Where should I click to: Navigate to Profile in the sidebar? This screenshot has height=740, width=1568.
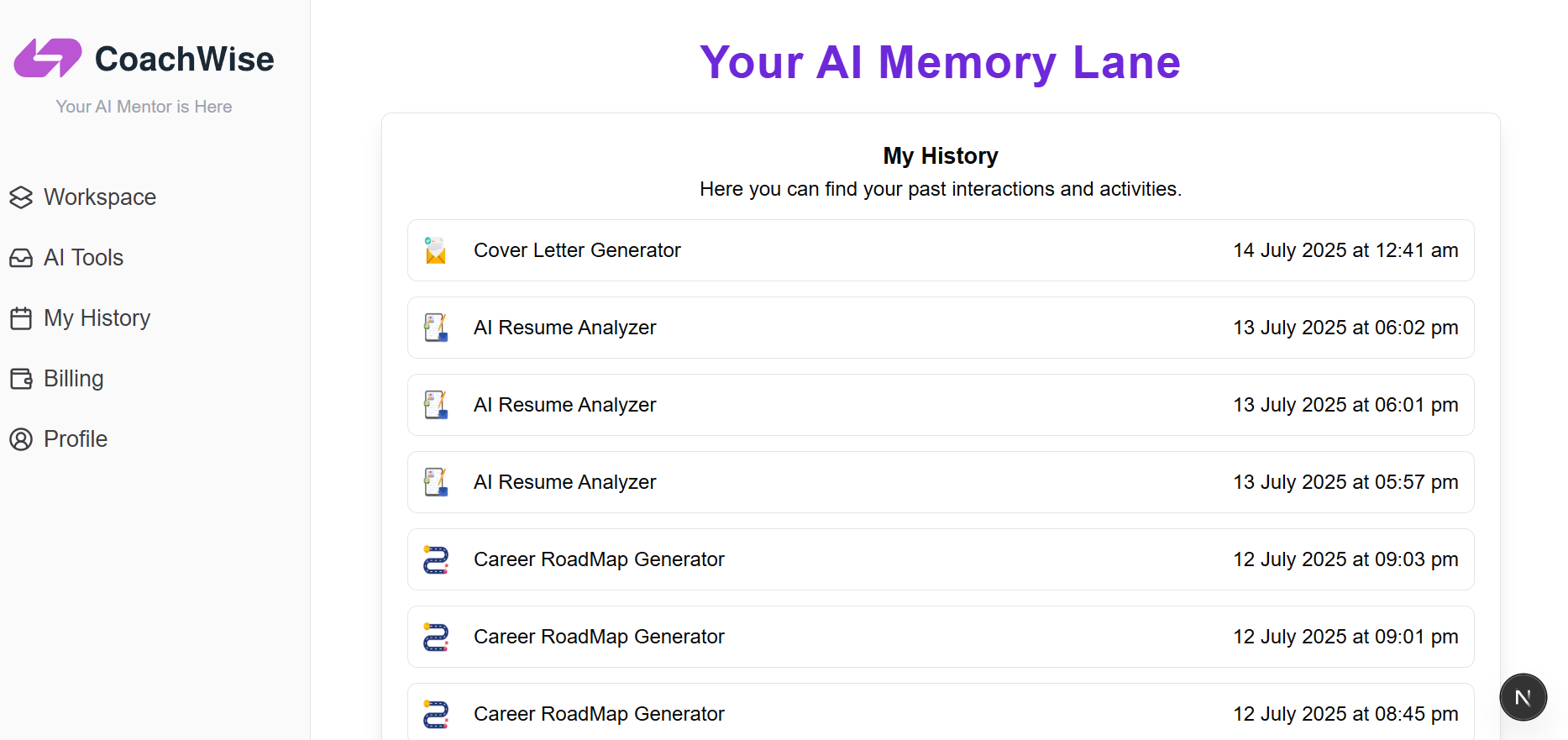75,439
